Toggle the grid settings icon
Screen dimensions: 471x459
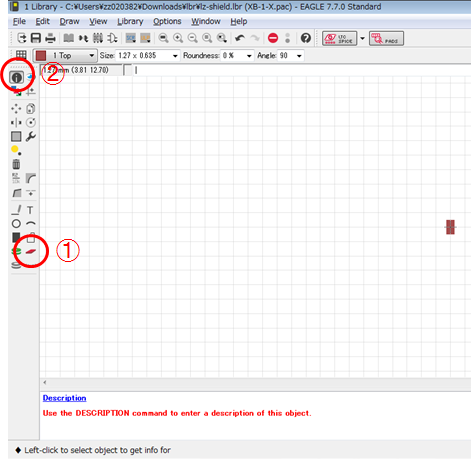[21, 55]
